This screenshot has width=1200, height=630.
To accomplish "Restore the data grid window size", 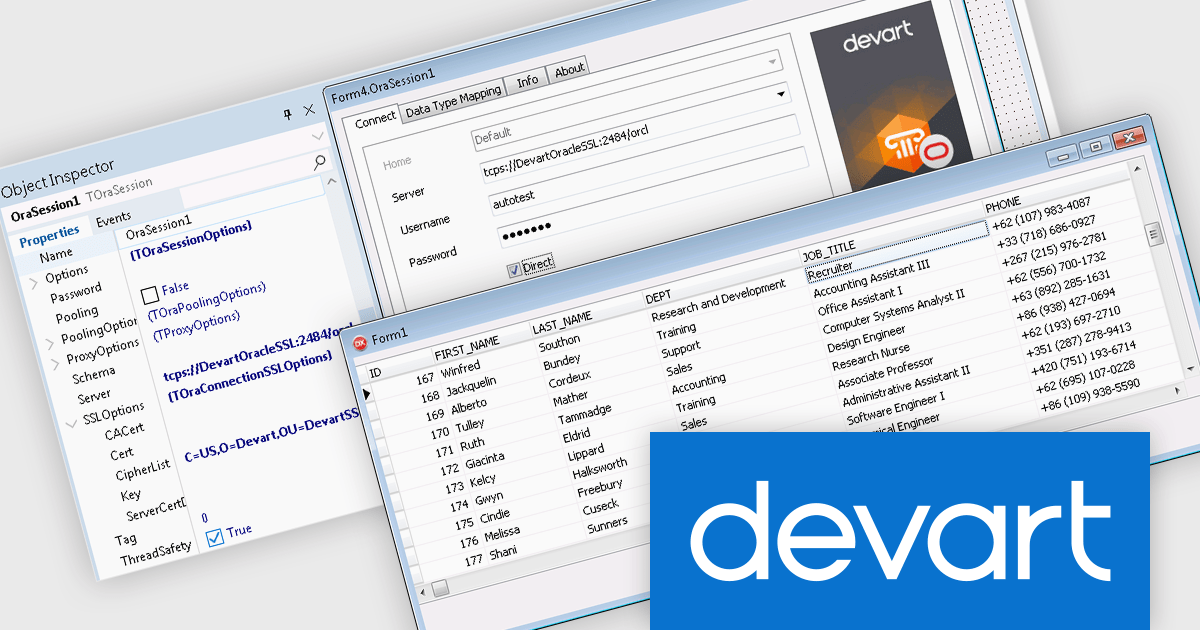I will point(1097,146).
